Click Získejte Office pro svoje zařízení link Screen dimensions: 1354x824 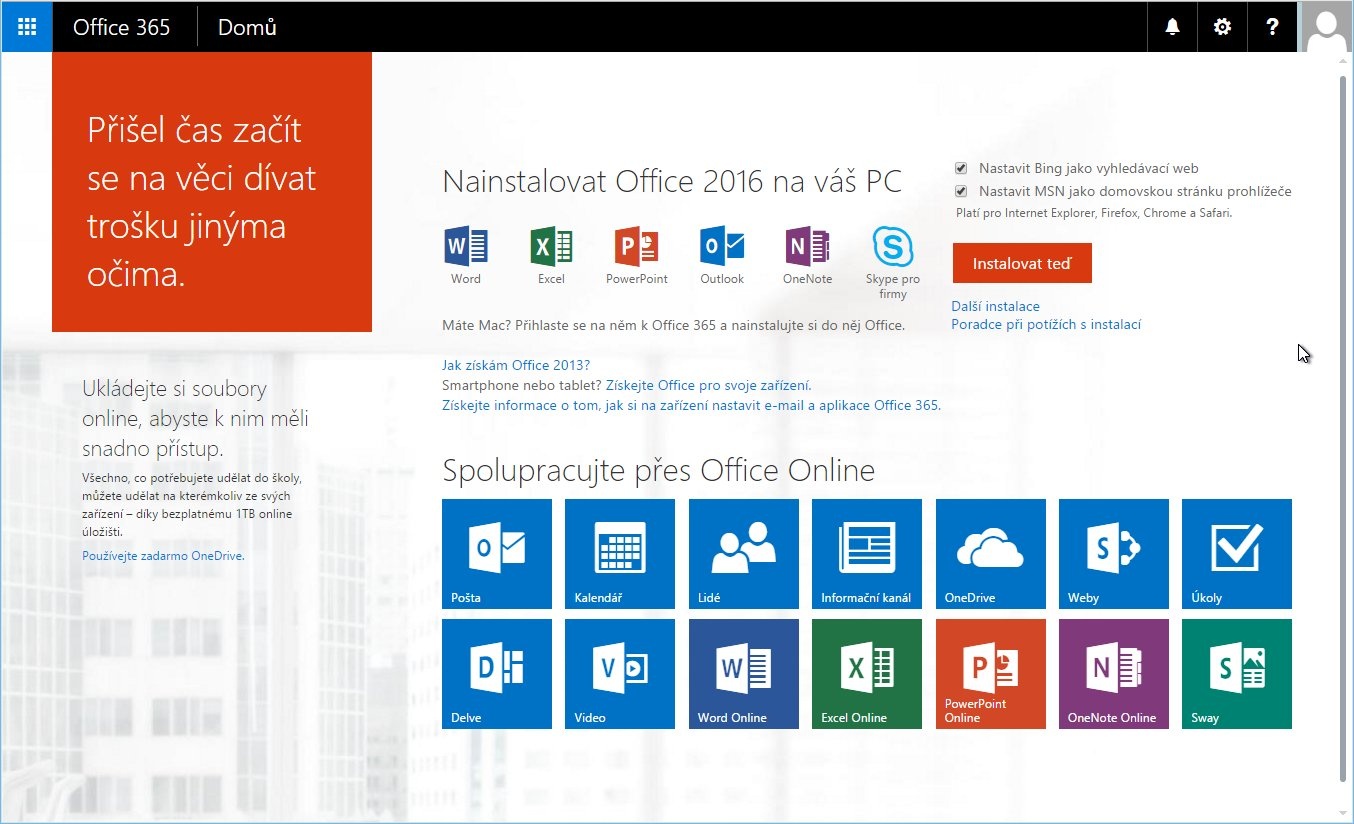coord(709,385)
